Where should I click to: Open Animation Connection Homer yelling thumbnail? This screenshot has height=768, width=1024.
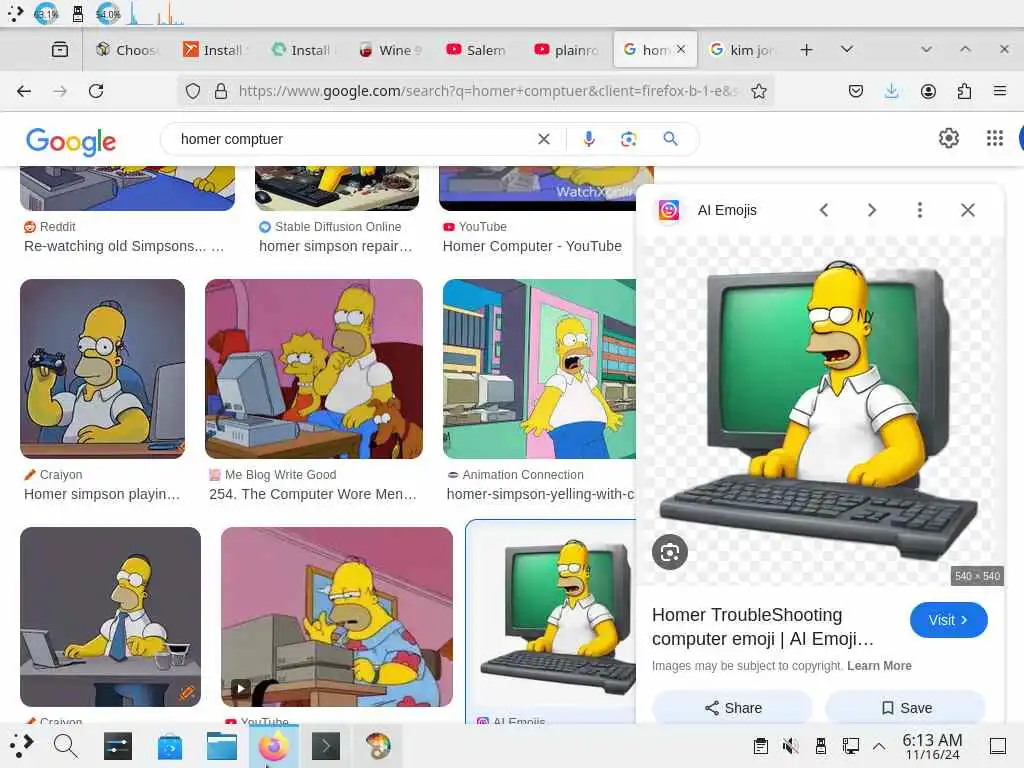(539, 369)
